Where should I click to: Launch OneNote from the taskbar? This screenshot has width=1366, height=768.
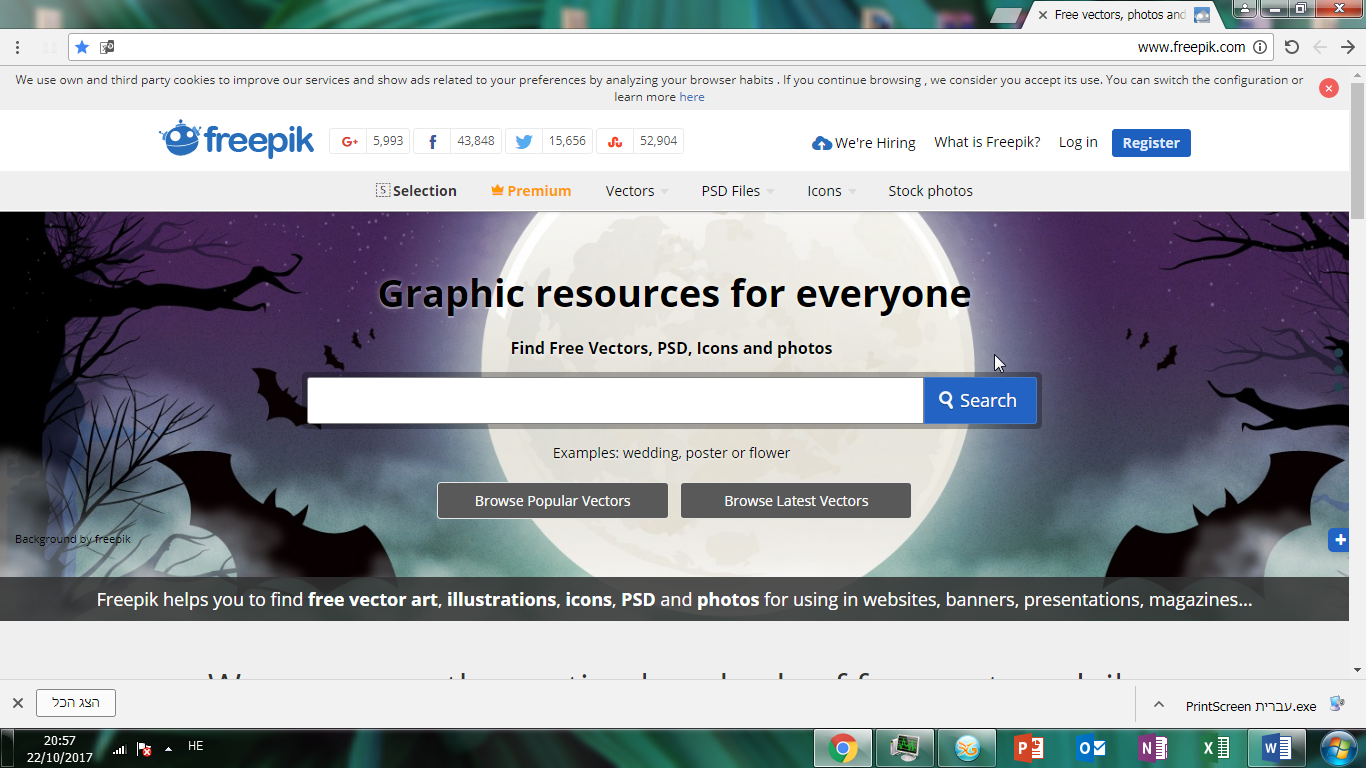pos(1153,748)
